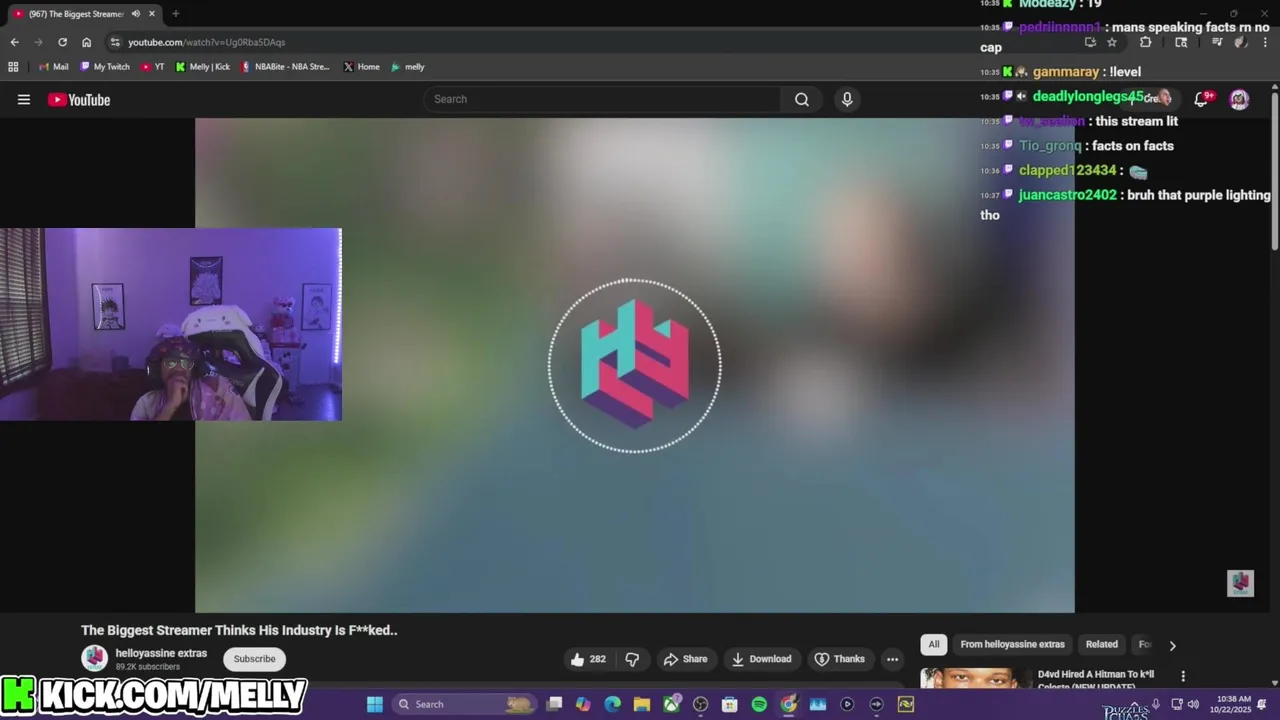This screenshot has width=1280, height=720.
Task: Open the browser extensions puzzle icon
Action: [x=1146, y=42]
